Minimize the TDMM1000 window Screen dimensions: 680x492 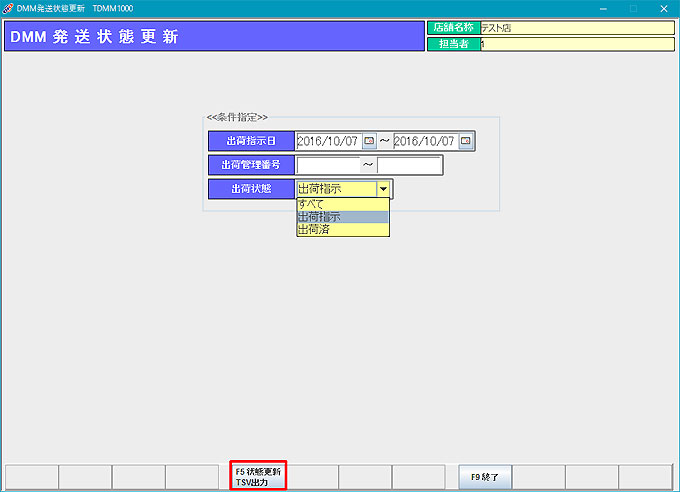coord(603,9)
